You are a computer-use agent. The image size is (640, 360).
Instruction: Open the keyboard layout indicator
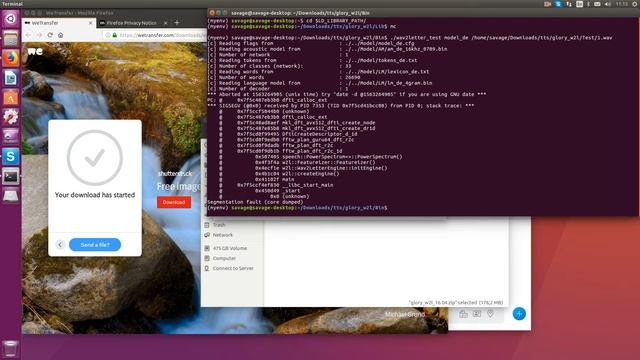579,4
